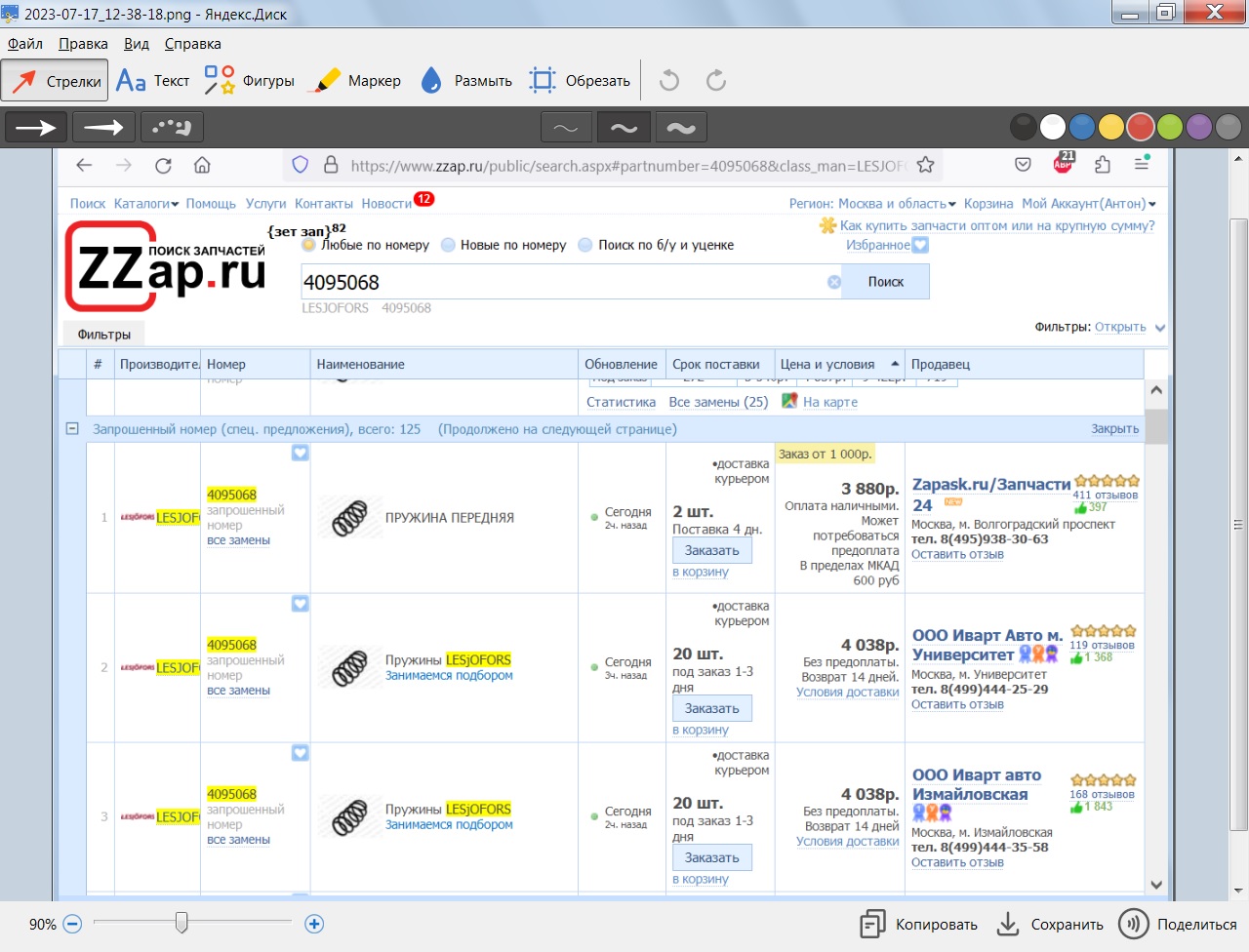
Task: Click the zoom in plus icon
Action: (314, 924)
